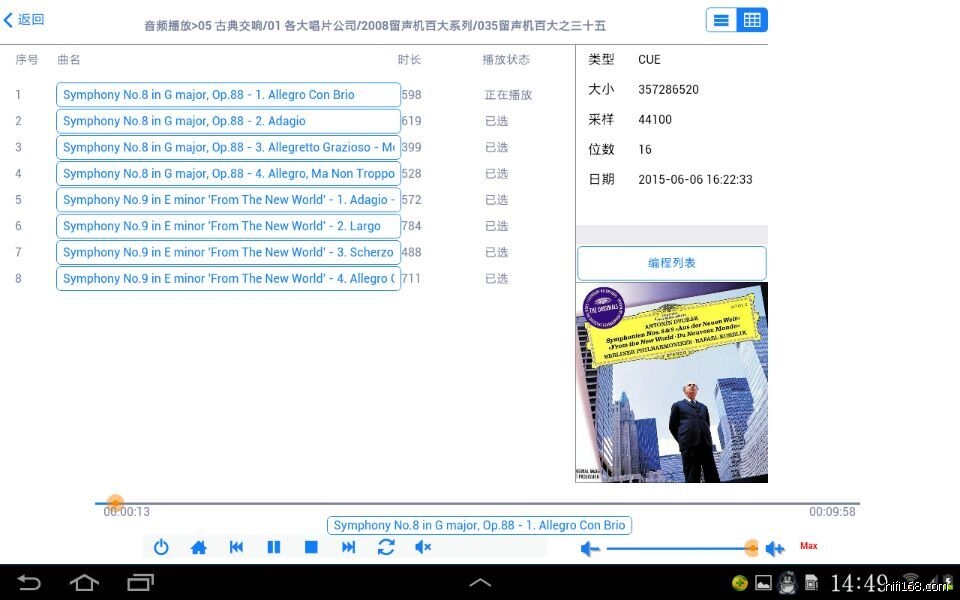Switch to list view layout
This screenshot has width=960, height=600.
[x=721, y=20]
